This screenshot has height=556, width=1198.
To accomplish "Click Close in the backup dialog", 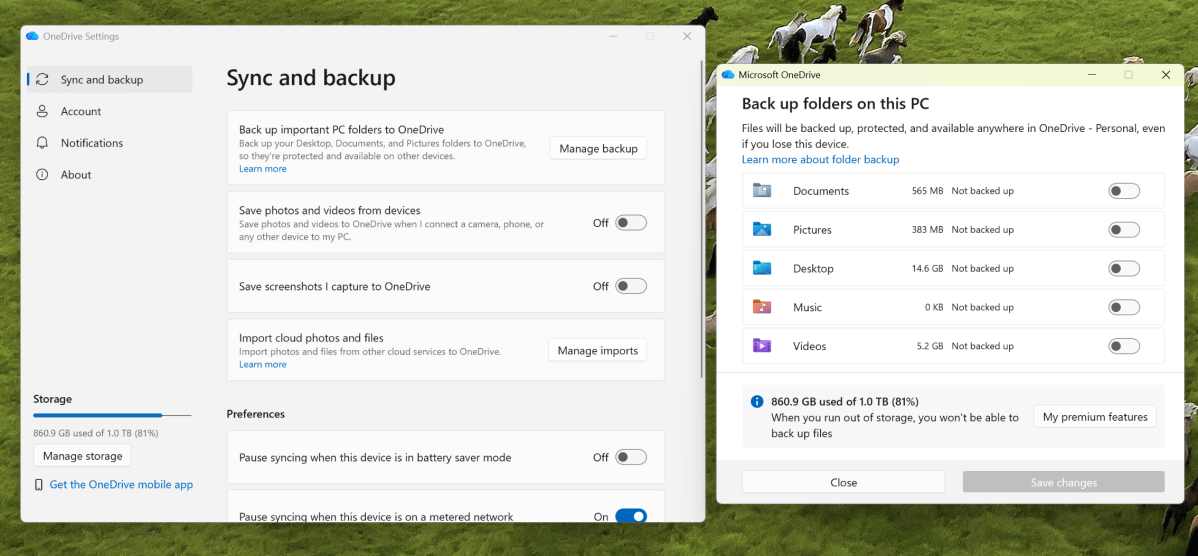I will (843, 483).
